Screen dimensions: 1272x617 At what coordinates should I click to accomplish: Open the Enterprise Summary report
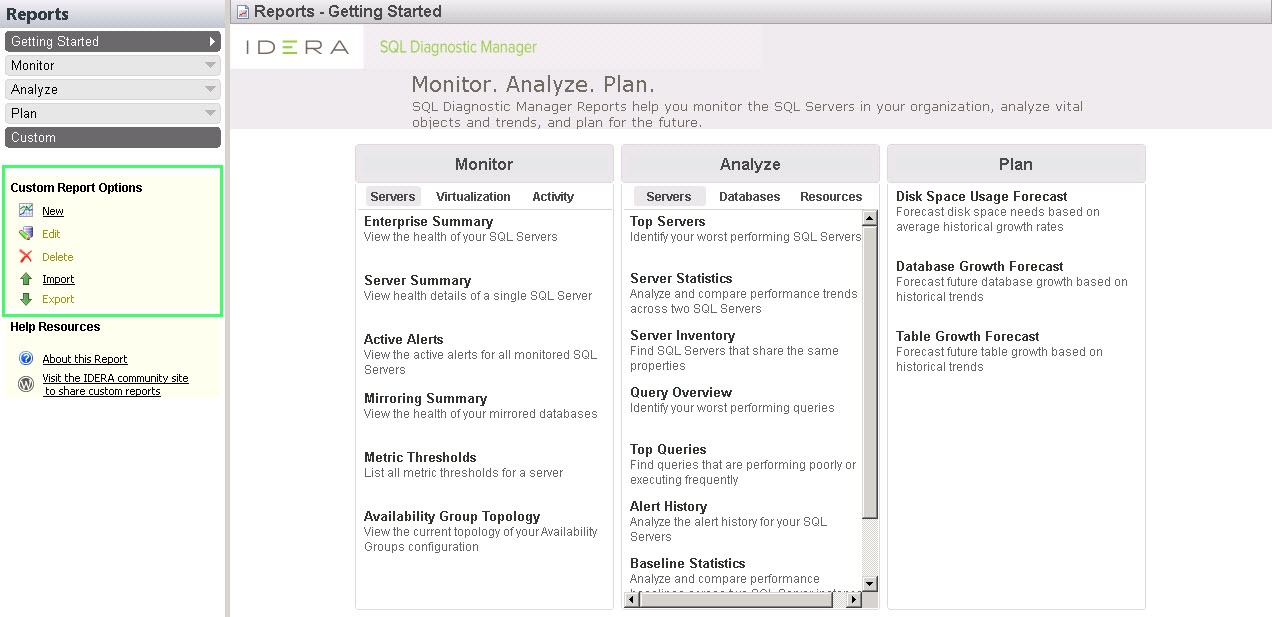[428, 222]
